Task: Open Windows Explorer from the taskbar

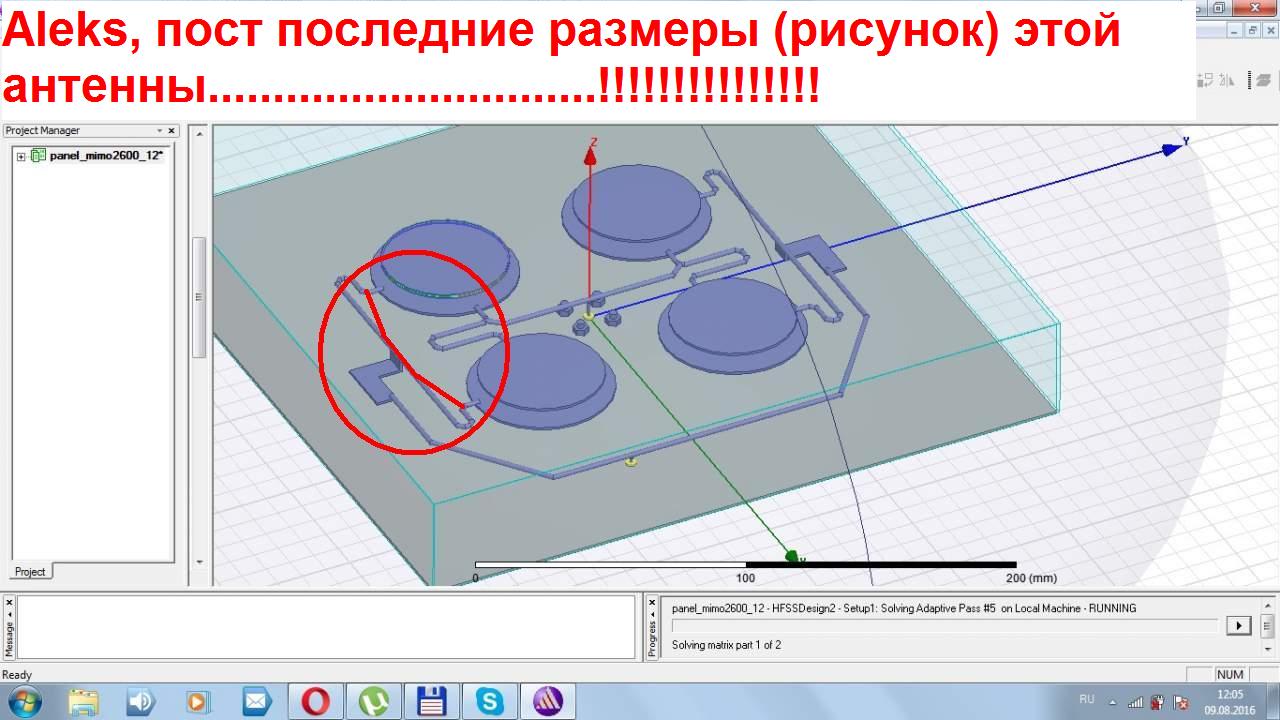Action: [85, 701]
